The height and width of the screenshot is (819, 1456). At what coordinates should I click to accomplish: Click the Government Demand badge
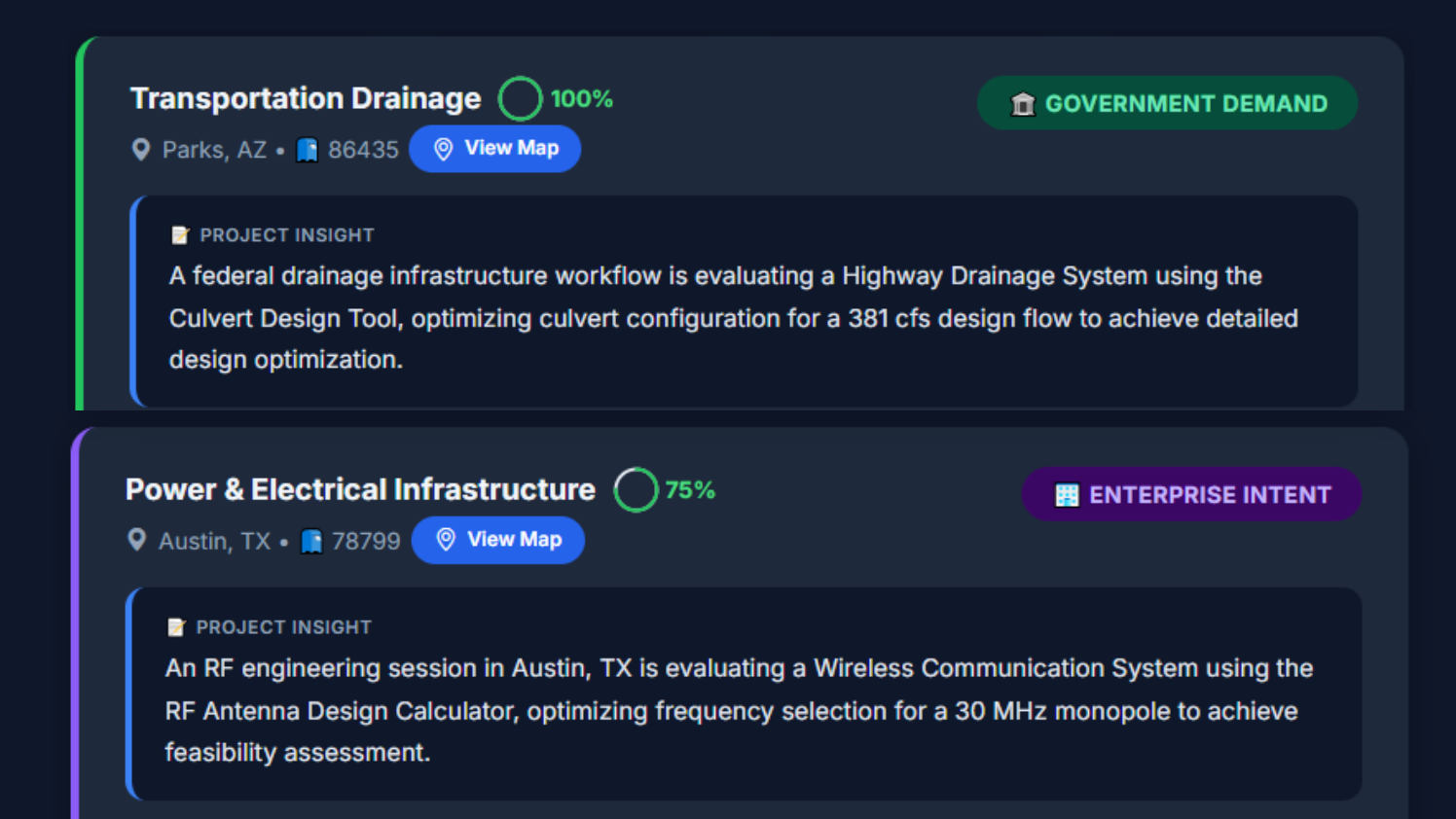[x=1167, y=103]
